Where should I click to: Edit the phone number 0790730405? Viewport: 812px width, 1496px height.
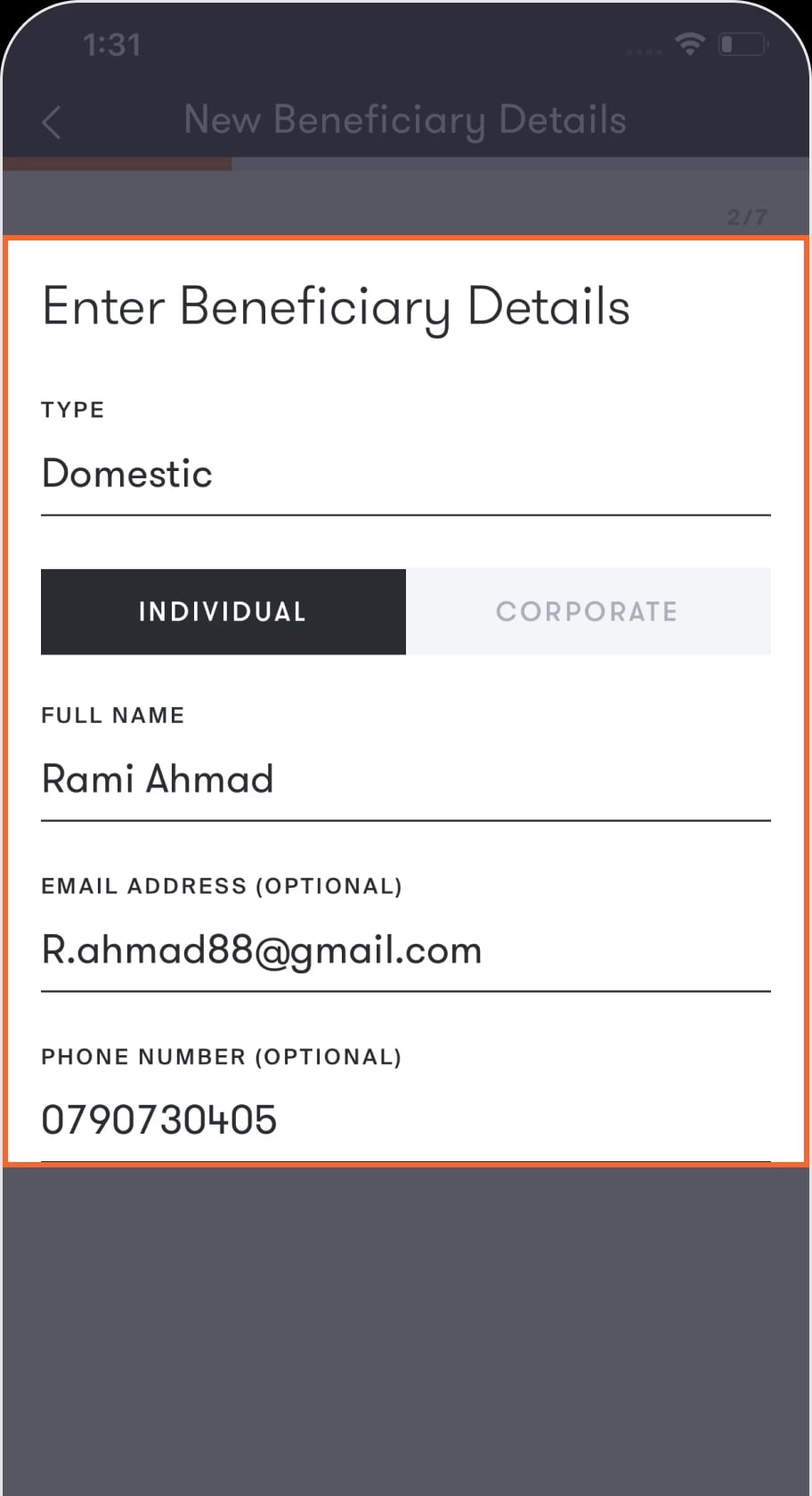click(406, 1121)
